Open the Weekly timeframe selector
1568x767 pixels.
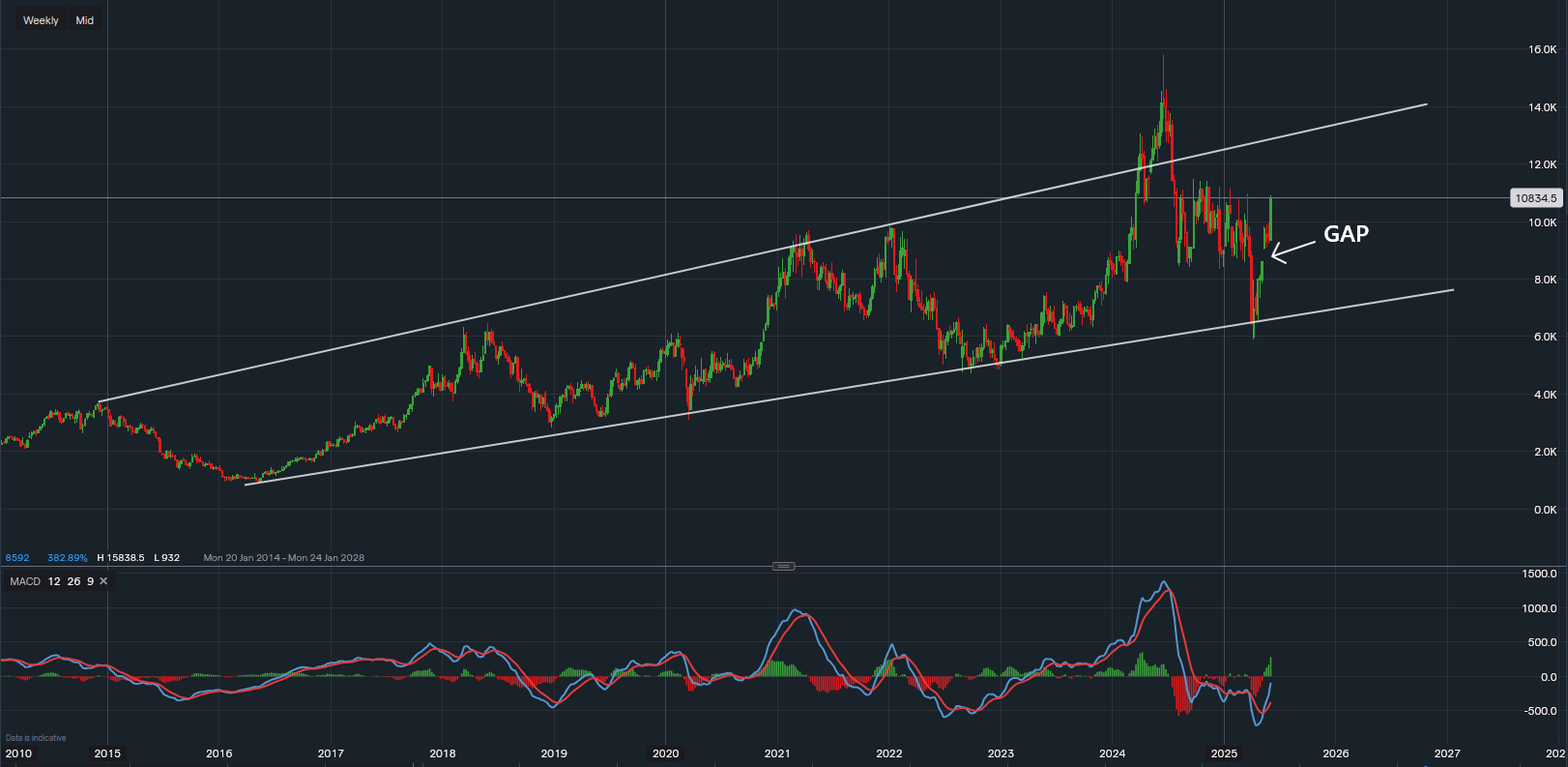pos(41,20)
